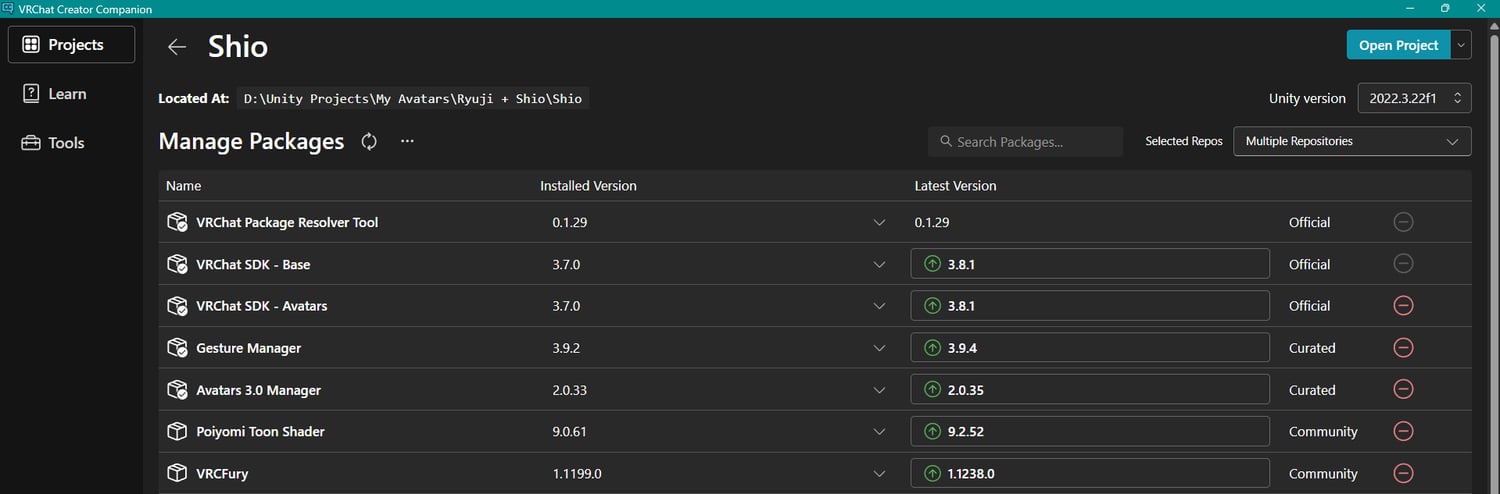Remove the Avatars 3.0 Manager package
Screen dimensions: 1500x494
click(x=1403, y=390)
